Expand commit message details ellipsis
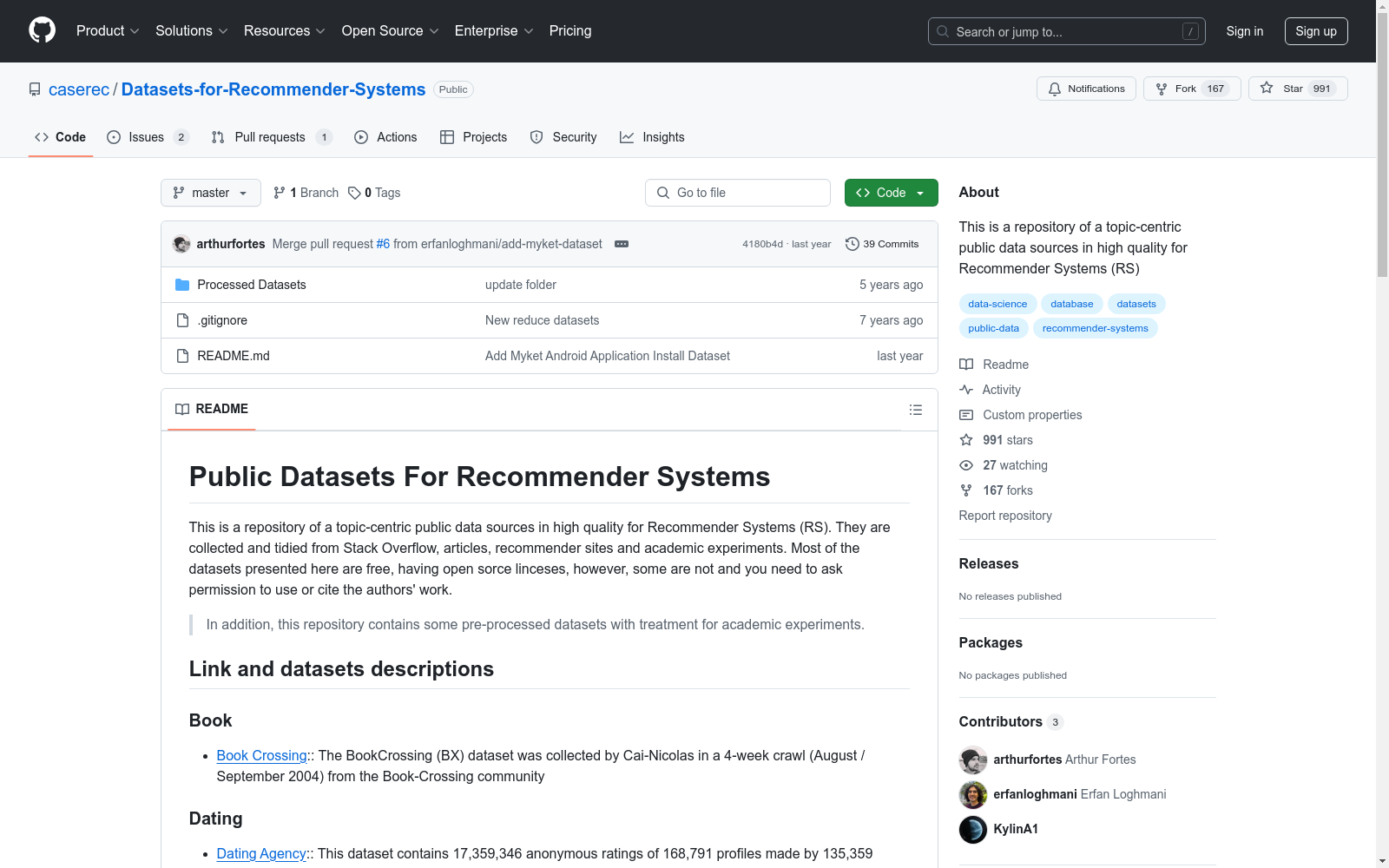The width and height of the screenshot is (1389, 868). pos(622,244)
